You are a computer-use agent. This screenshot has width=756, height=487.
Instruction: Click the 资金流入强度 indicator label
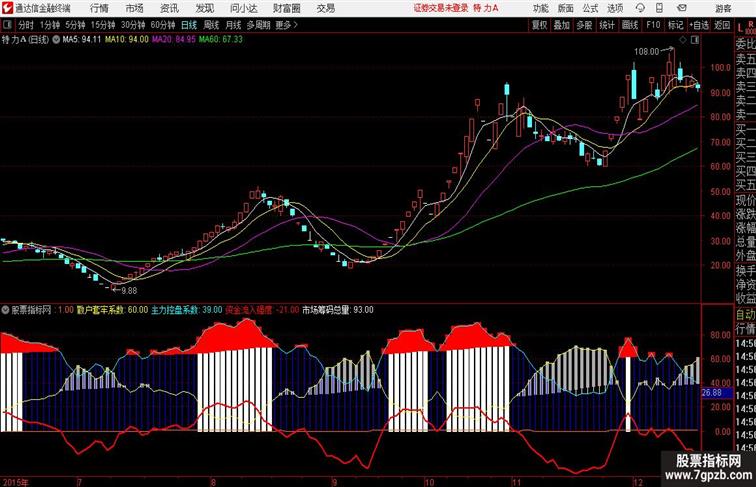[262, 310]
